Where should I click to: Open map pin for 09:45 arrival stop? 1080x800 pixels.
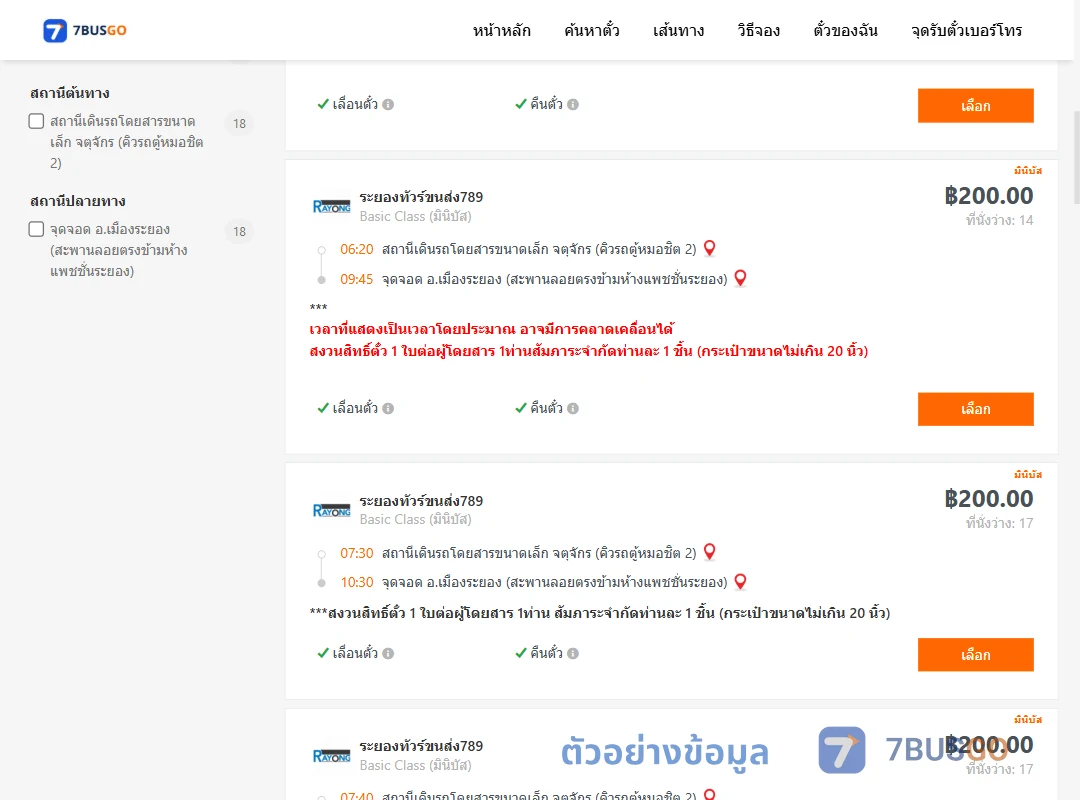(740, 278)
